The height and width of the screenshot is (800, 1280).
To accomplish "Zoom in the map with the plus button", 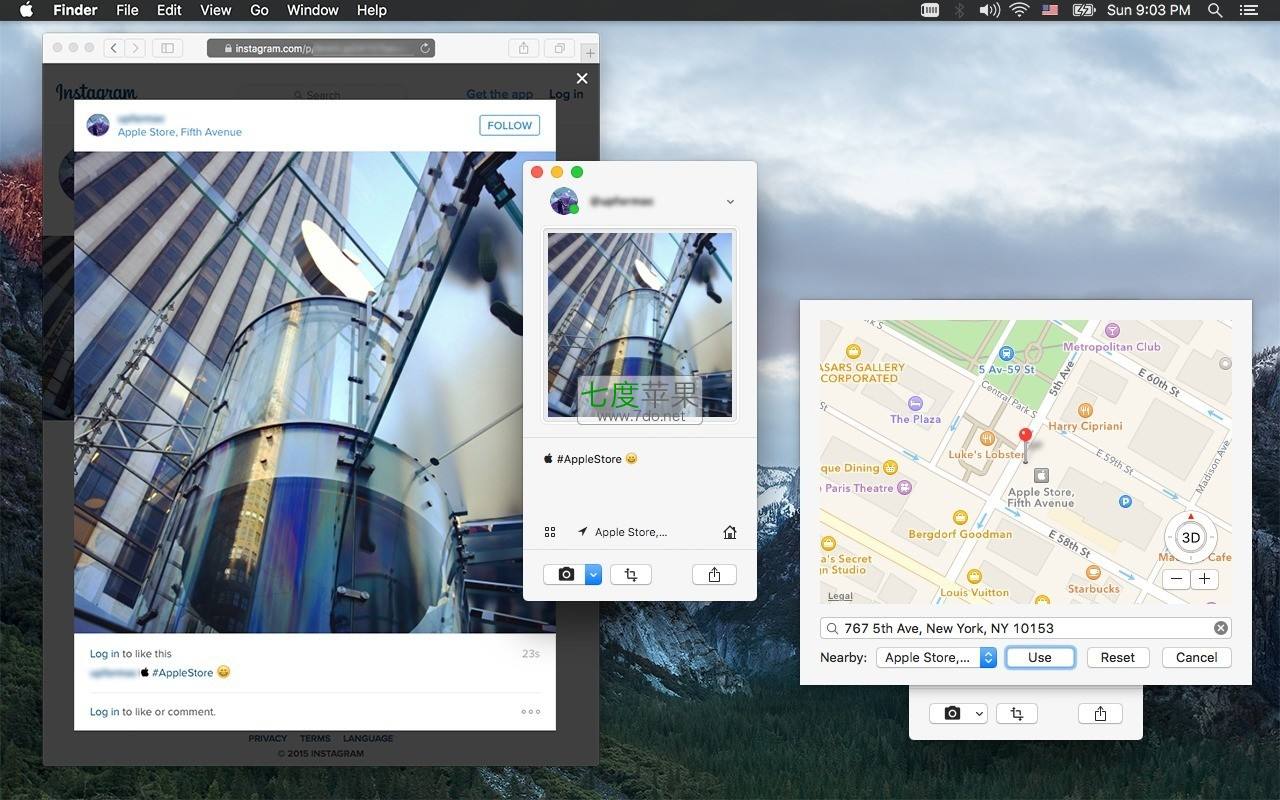I will point(1205,579).
